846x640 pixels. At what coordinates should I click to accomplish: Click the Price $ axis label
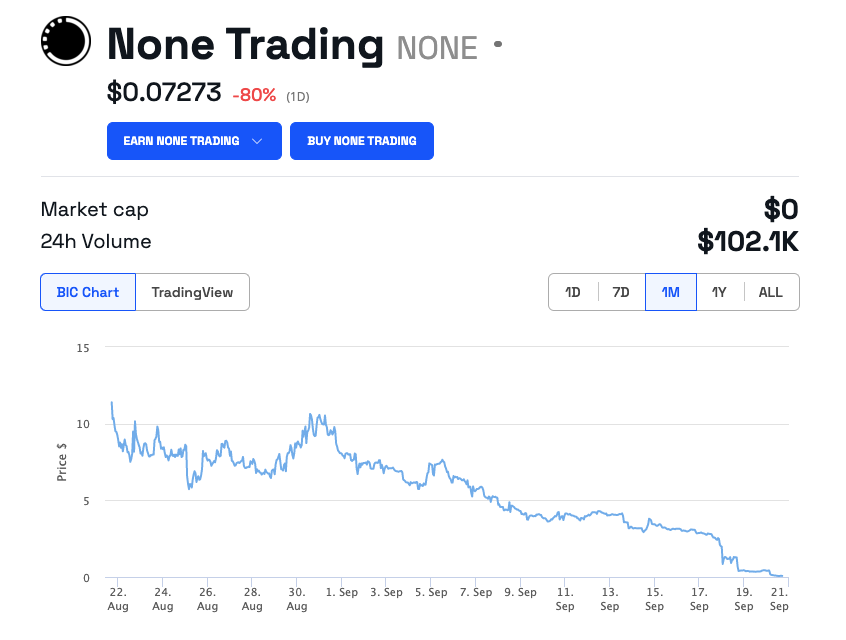62,461
